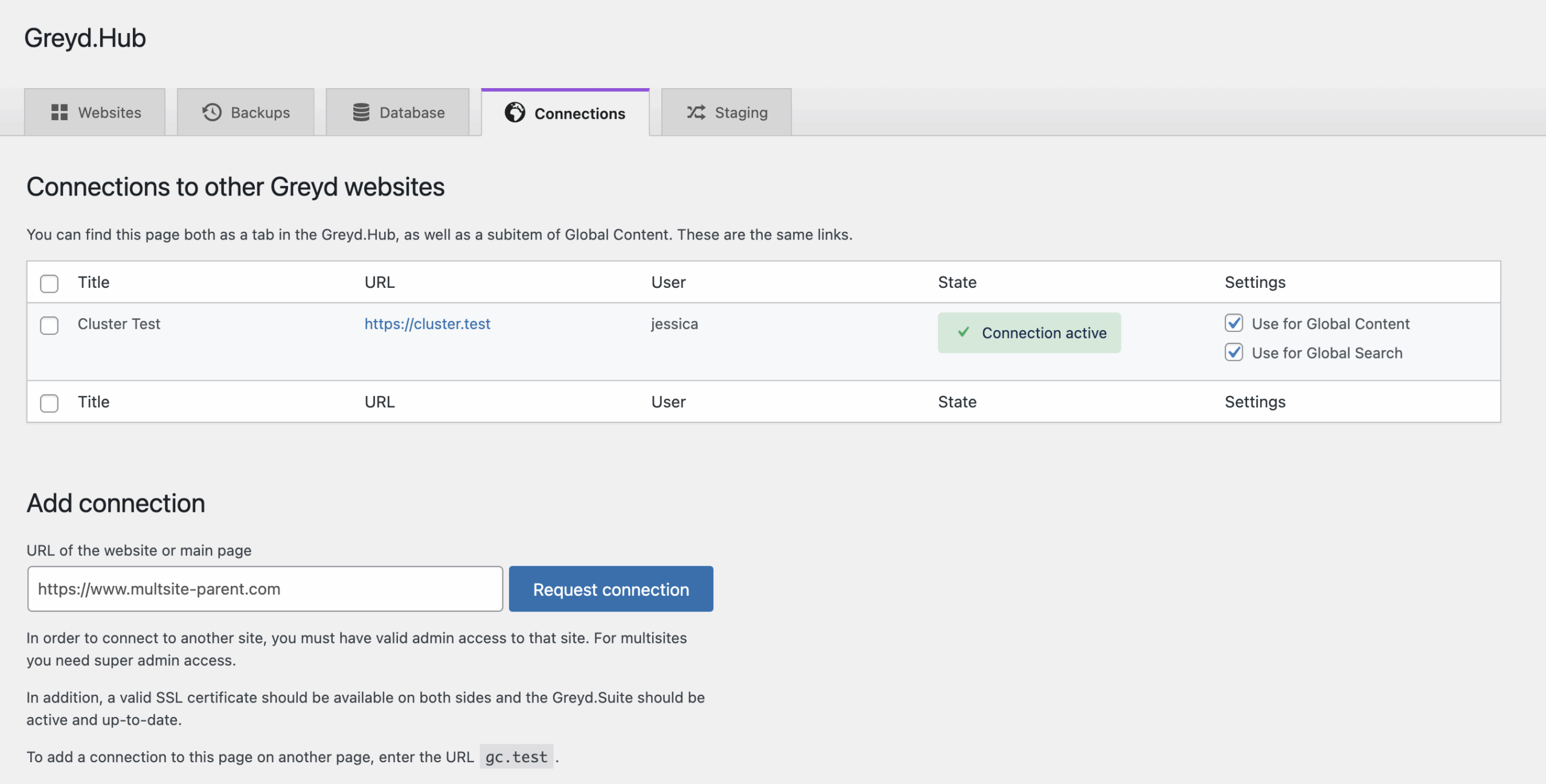1546x784 pixels.
Task: Click the Database stack icon
Action: click(x=361, y=112)
